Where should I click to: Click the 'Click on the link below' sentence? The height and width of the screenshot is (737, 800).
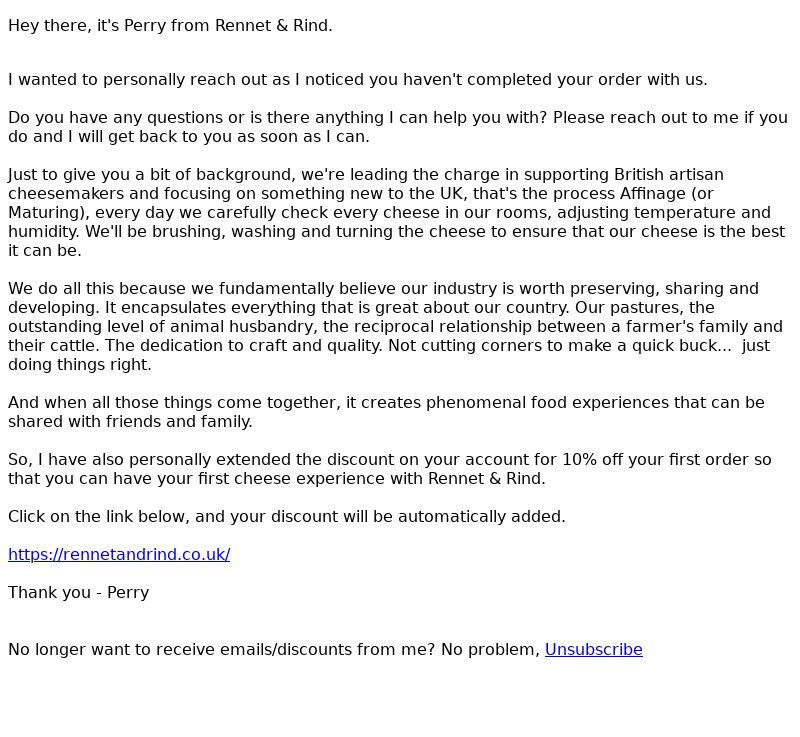[x=287, y=517]
